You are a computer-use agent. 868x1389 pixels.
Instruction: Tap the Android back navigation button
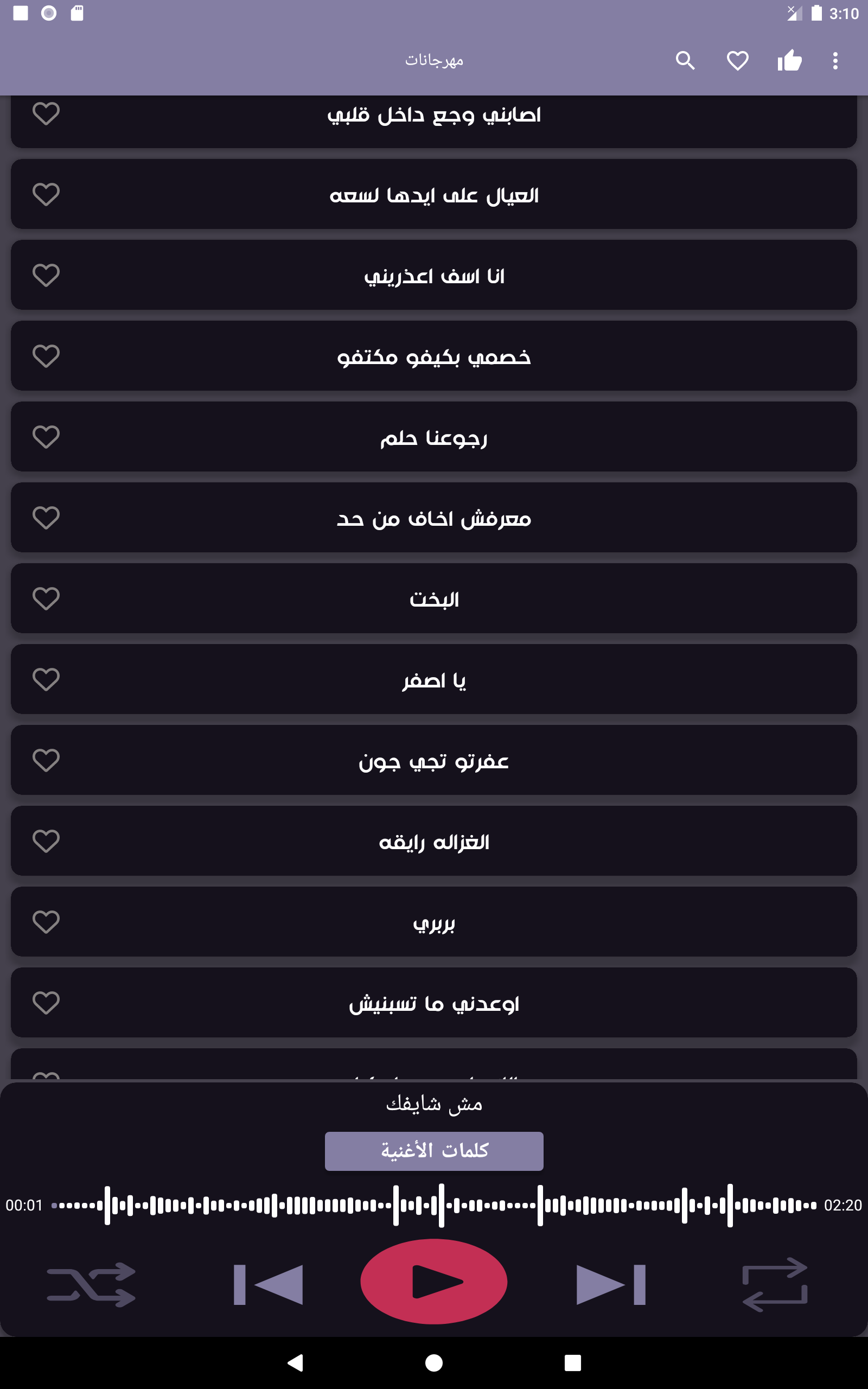(x=295, y=1362)
